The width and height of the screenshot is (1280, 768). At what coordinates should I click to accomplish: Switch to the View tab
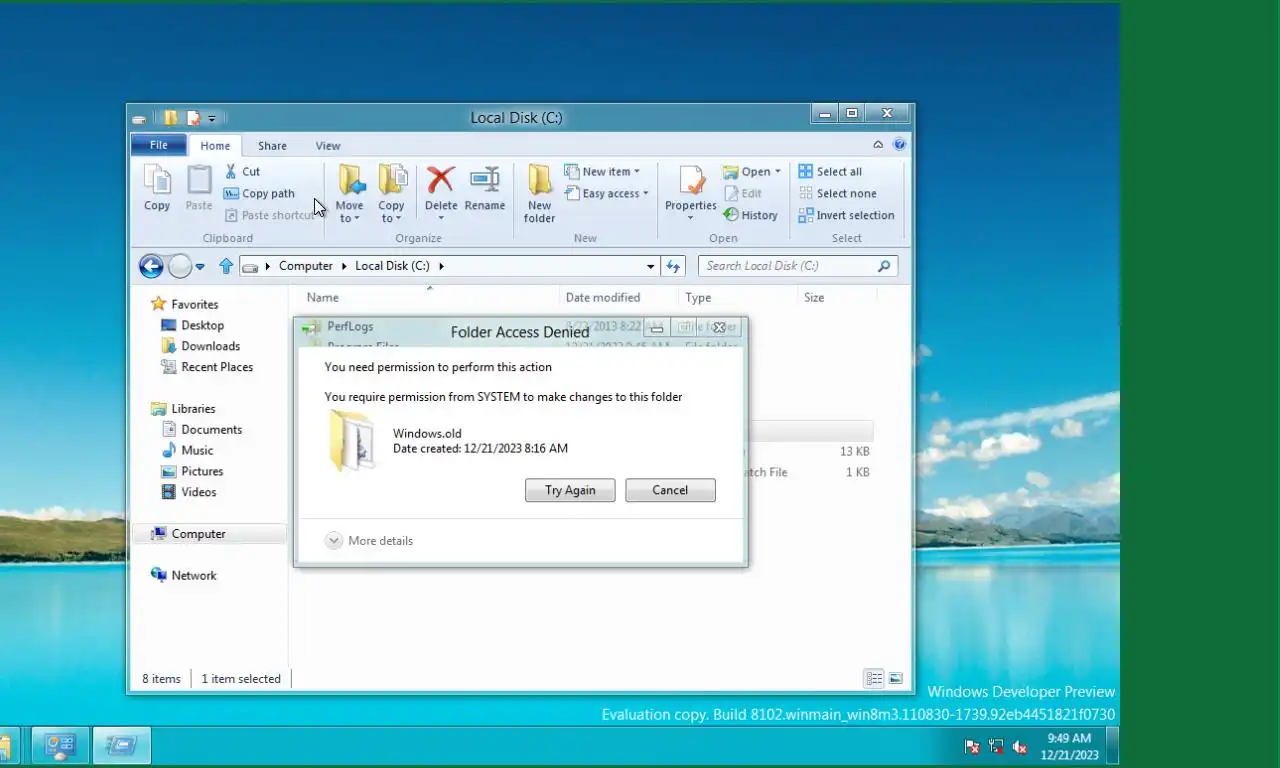click(x=328, y=145)
